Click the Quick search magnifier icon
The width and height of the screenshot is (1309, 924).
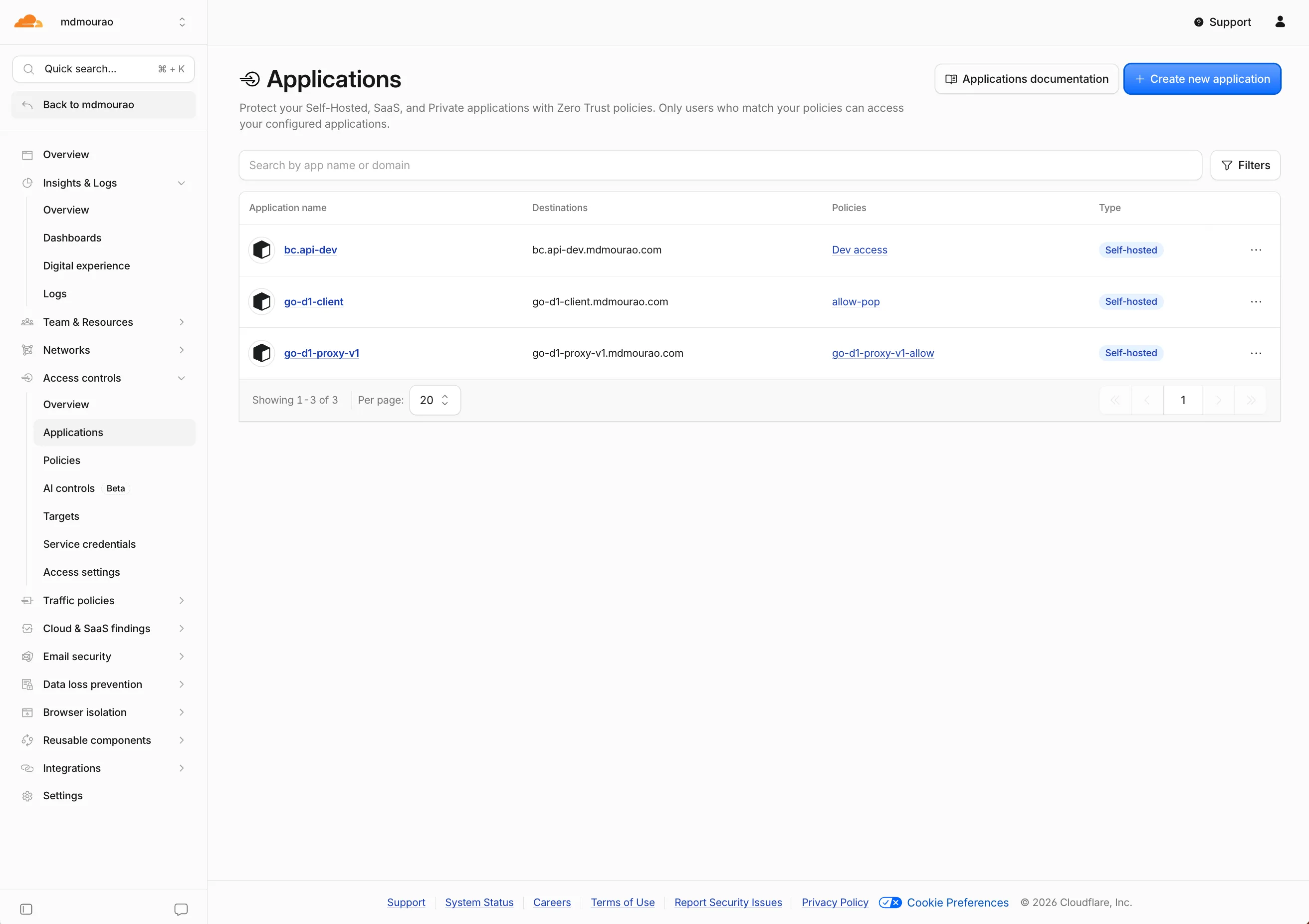tap(28, 69)
